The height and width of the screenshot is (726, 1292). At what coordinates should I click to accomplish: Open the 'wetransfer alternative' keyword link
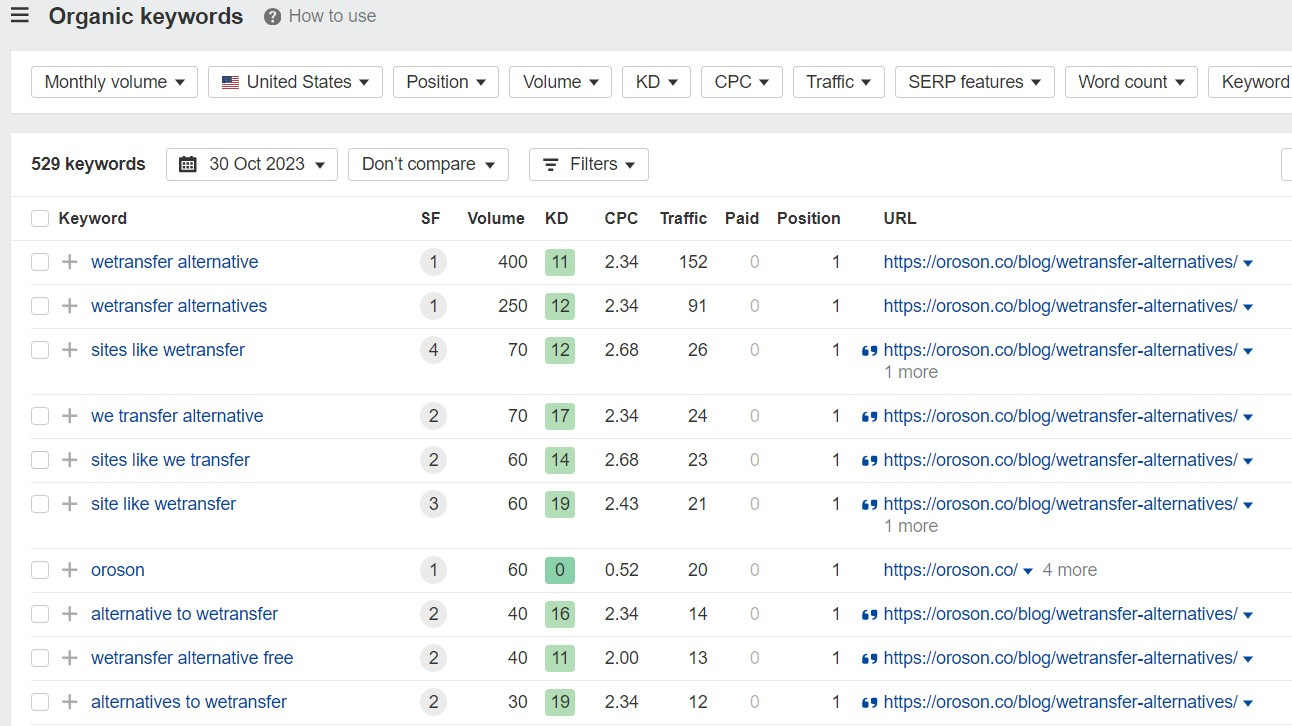click(x=174, y=262)
